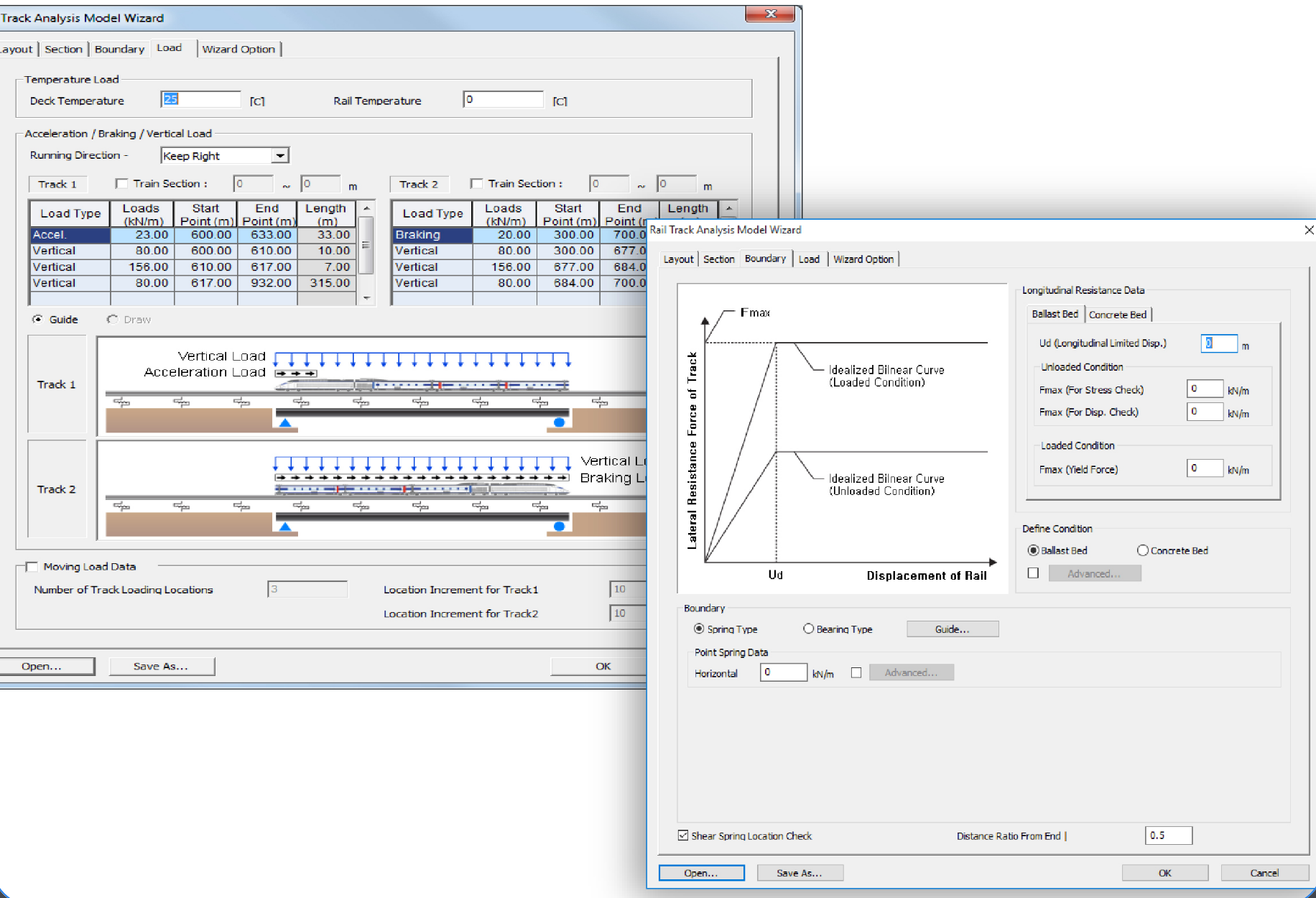Click the Track 1 table scroll up arrow

click(366, 208)
